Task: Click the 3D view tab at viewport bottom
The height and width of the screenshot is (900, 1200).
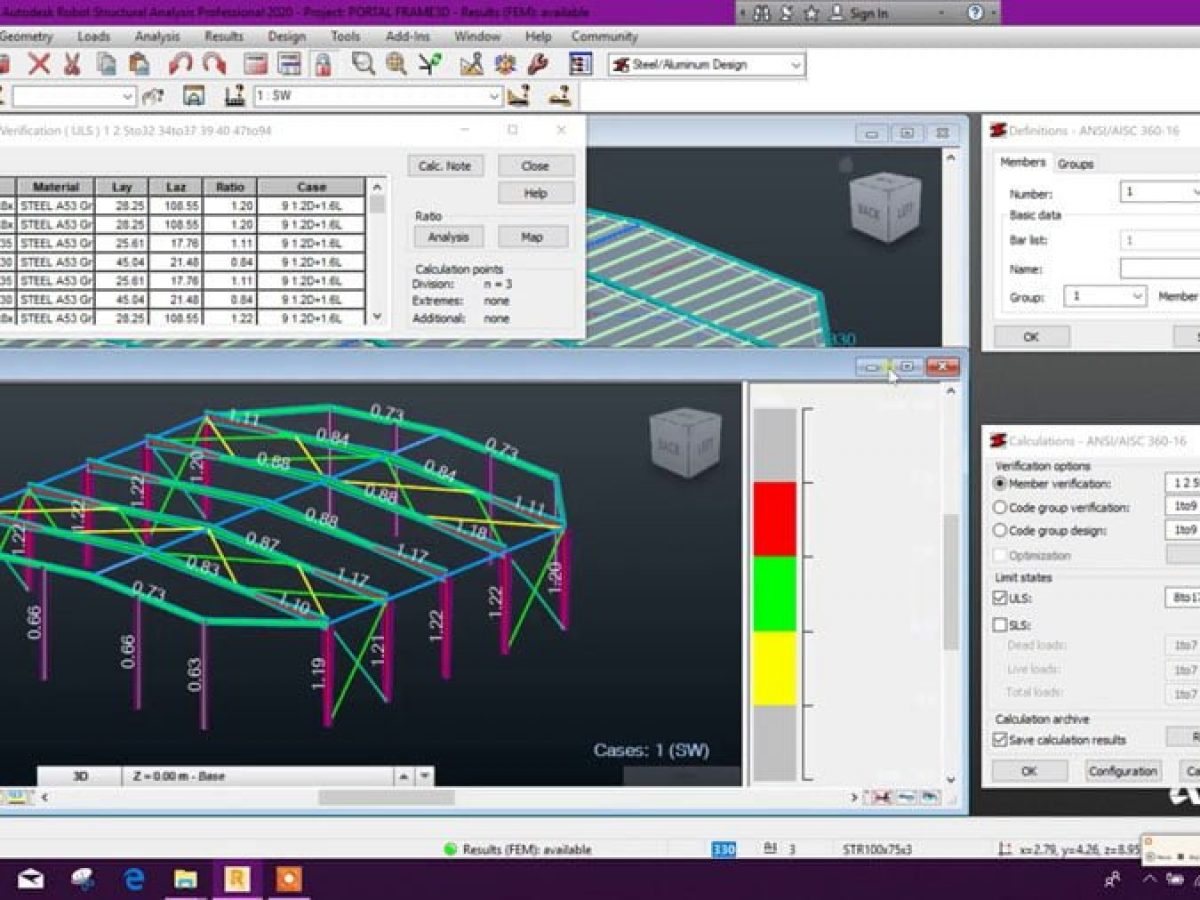Action: click(80, 777)
